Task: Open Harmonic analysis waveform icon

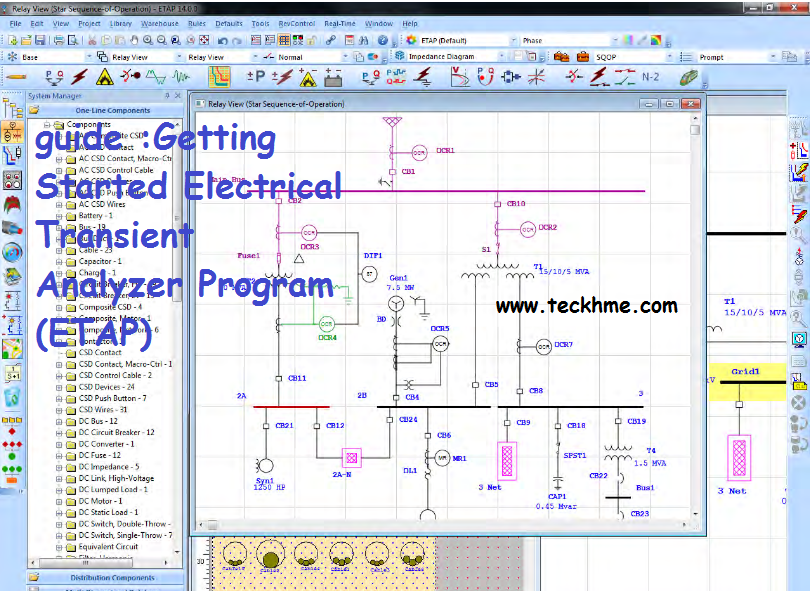Action: pos(155,77)
